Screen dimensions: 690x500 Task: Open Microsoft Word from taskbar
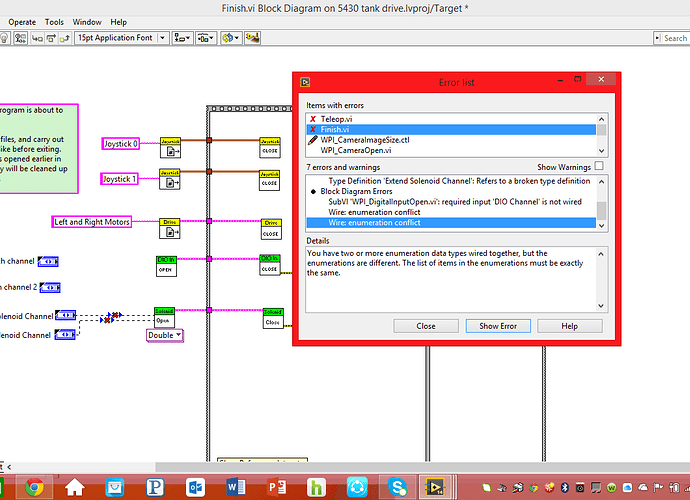[236, 487]
